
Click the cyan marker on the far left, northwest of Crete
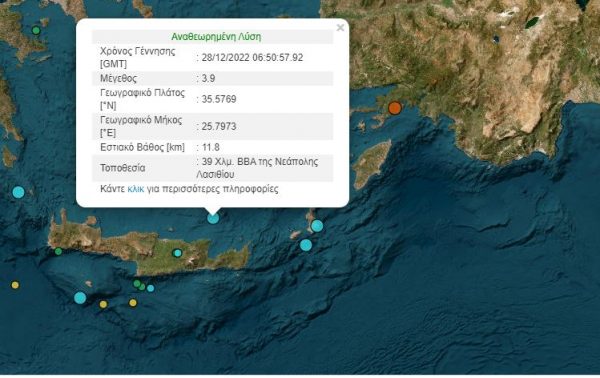point(18,192)
